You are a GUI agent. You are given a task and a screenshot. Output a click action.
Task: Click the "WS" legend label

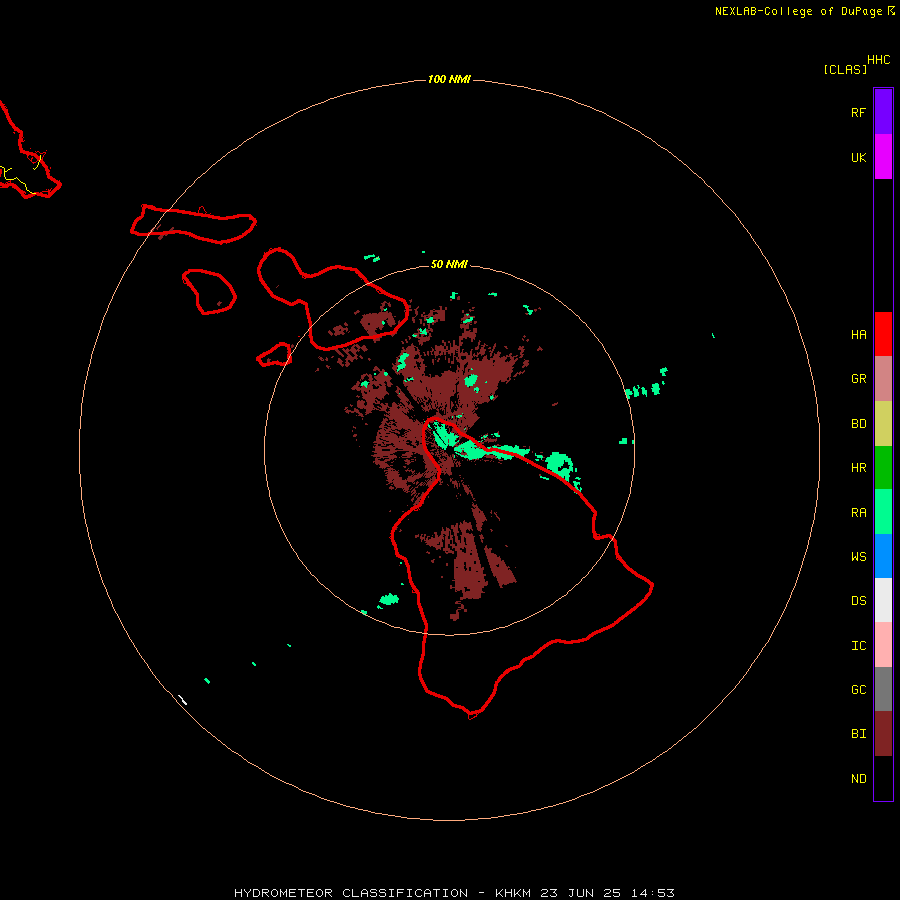point(858,557)
